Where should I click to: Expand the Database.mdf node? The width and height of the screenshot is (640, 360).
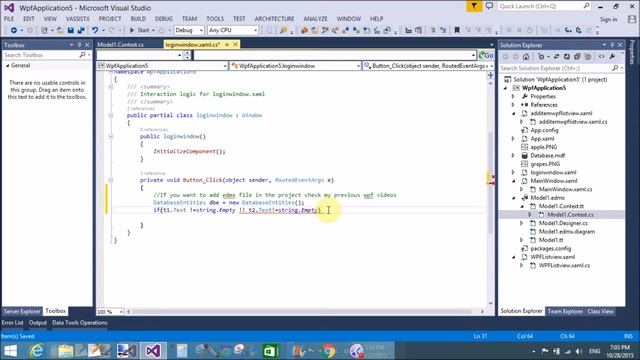pyautogui.click(x=513, y=156)
